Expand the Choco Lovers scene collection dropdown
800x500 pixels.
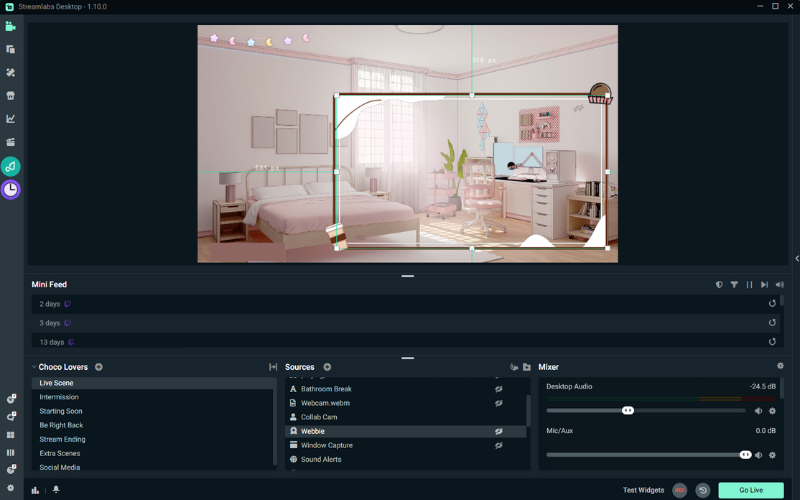(x=33, y=367)
